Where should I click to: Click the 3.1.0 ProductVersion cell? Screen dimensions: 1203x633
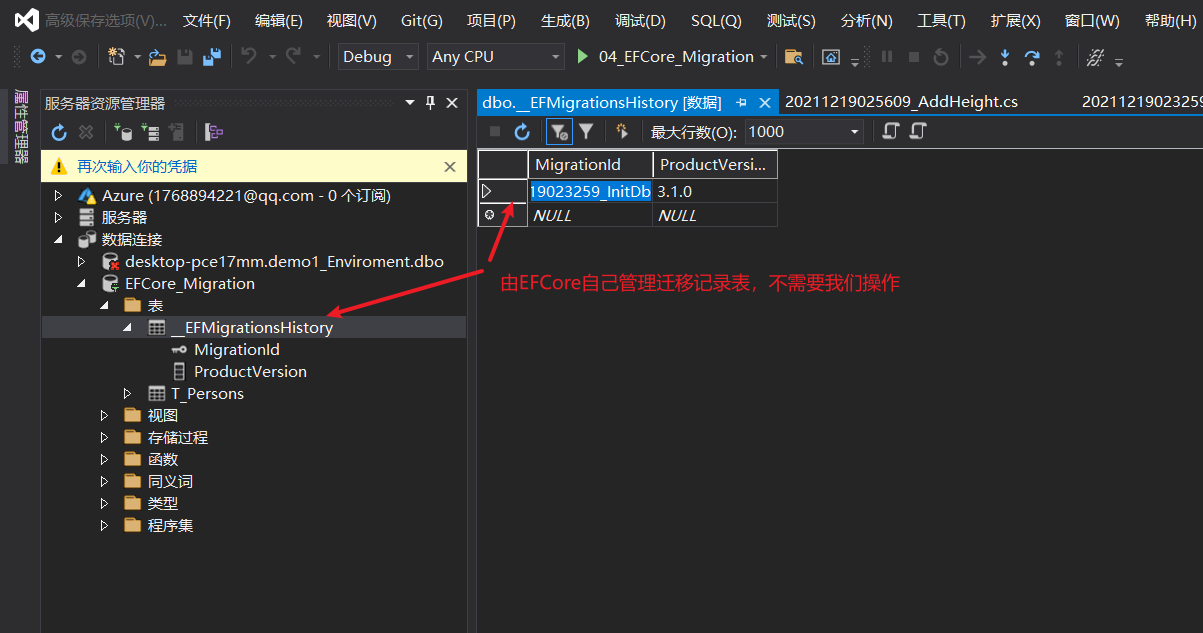pos(714,191)
